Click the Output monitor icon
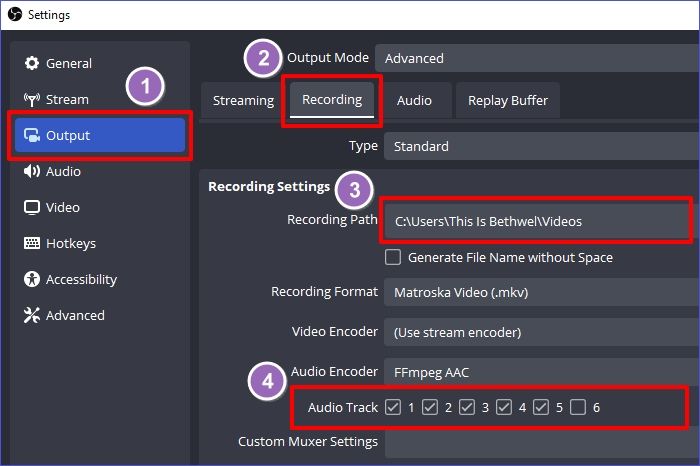Viewport: 700px width, 466px height. (x=31, y=135)
